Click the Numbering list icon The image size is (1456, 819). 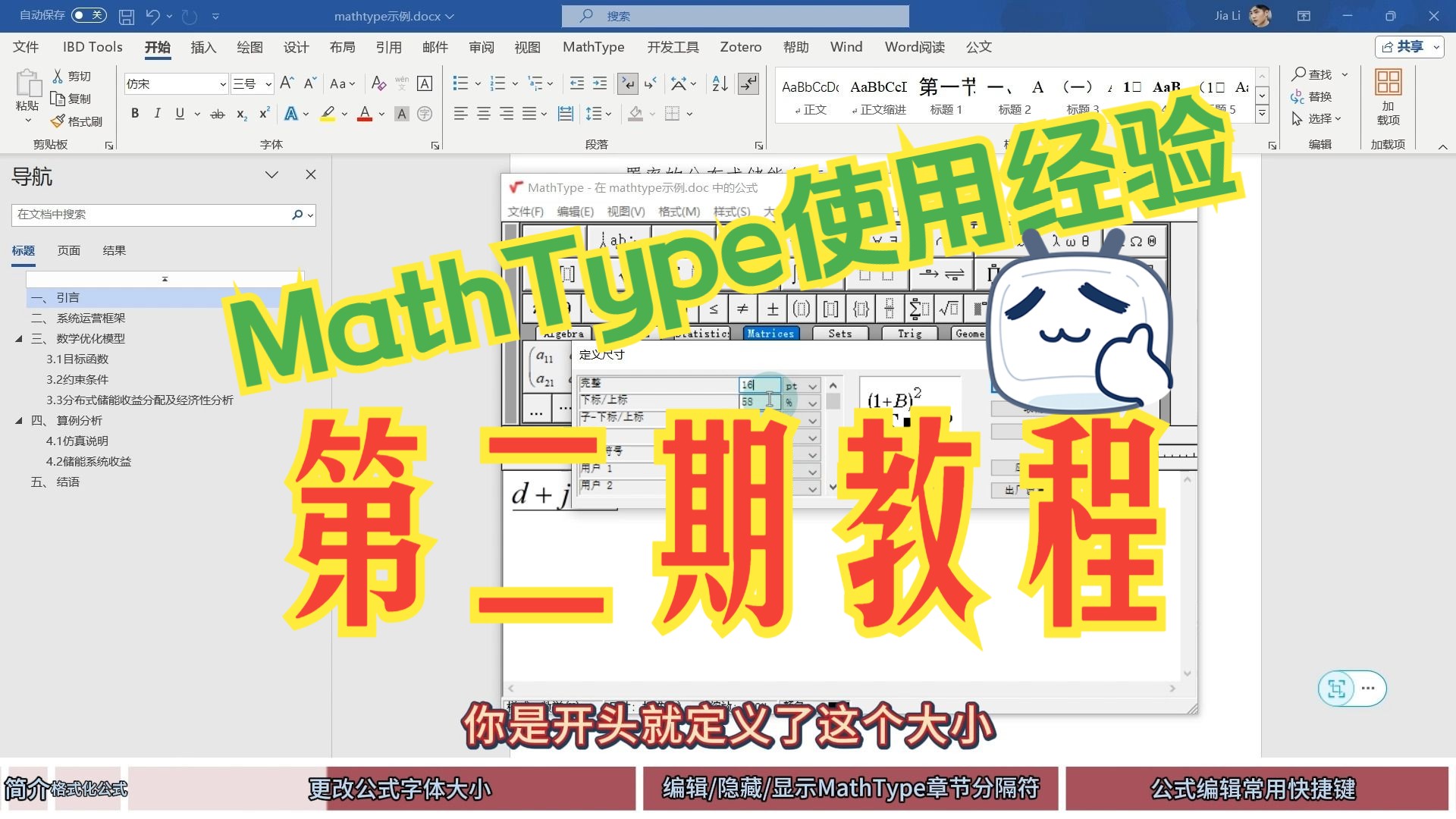(498, 83)
